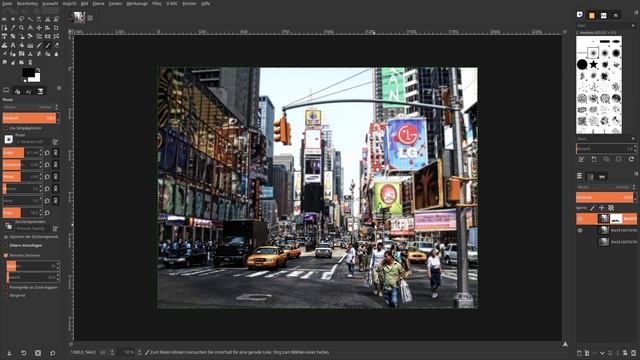Select the Blur/Sharpen drop tool
This screenshot has height=360, width=640.
click(56, 53)
